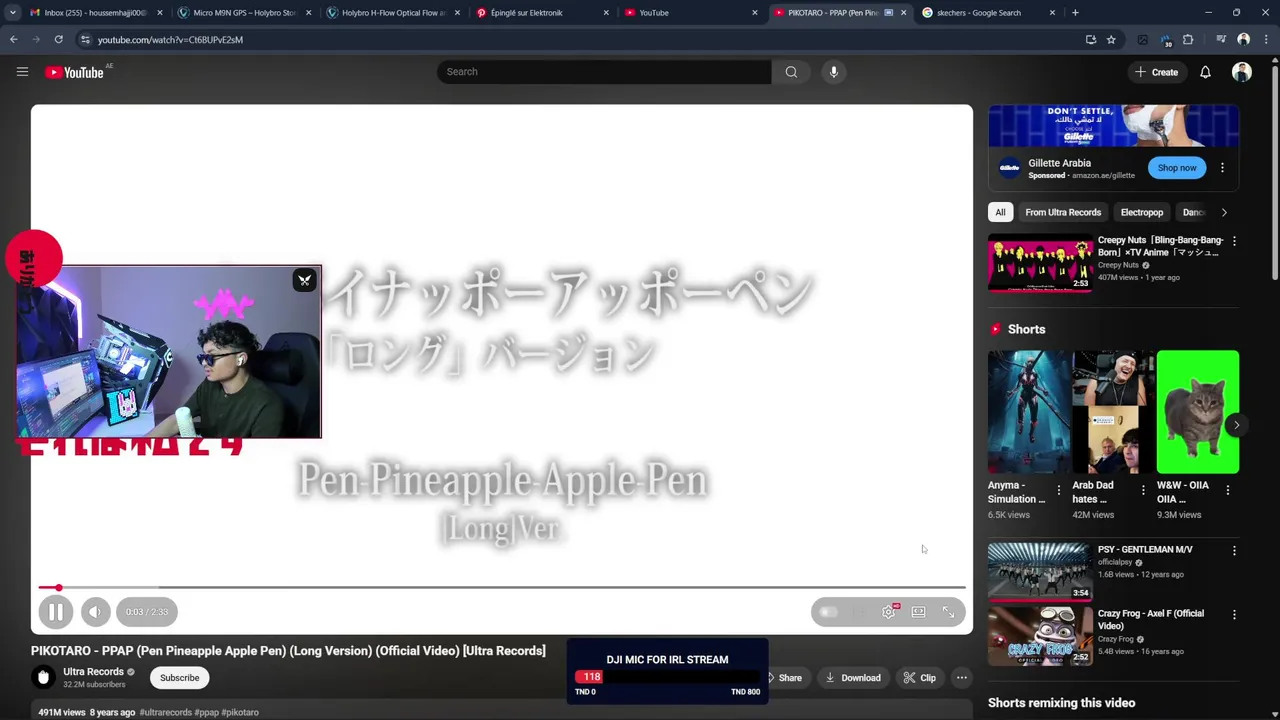This screenshot has width=1280, height=720.
Task: Open options for PSY GENTLEMAN video
Action: 1234,550
